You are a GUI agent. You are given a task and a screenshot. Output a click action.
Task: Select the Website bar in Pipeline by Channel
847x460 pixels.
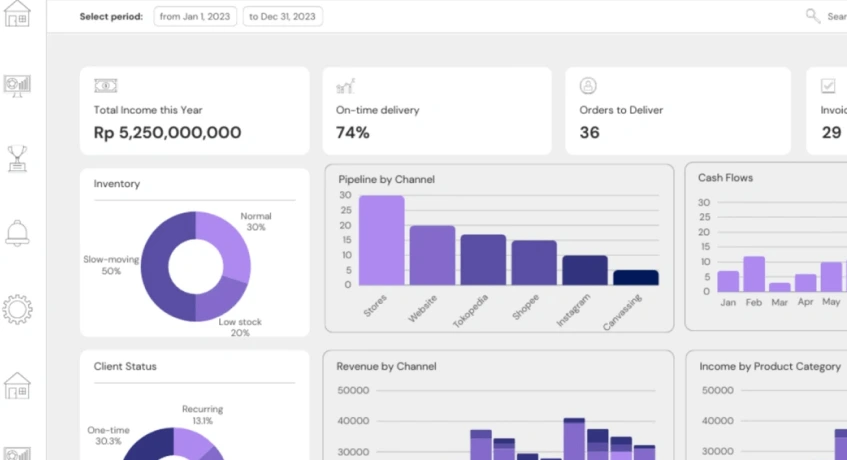tap(432, 255)
